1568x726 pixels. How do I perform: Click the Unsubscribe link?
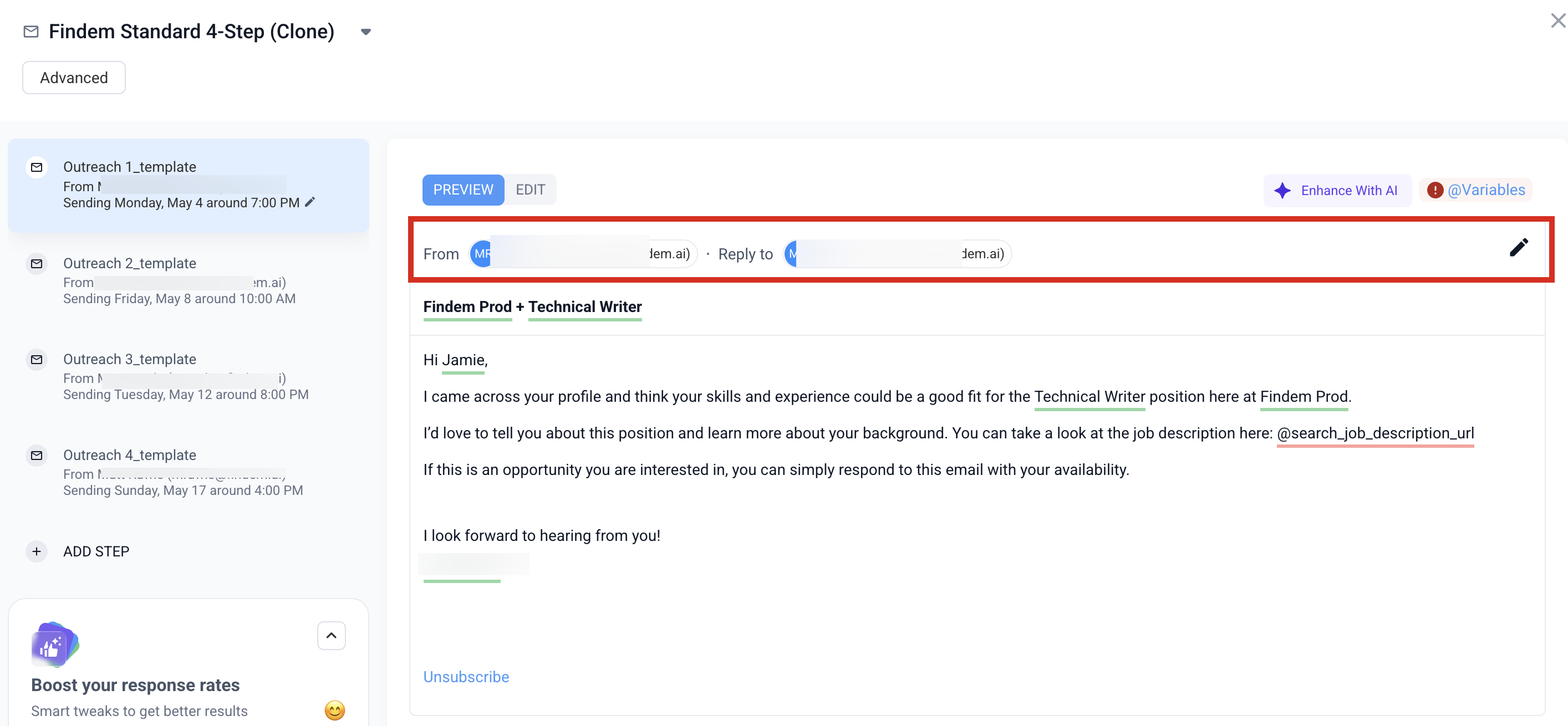466,677
